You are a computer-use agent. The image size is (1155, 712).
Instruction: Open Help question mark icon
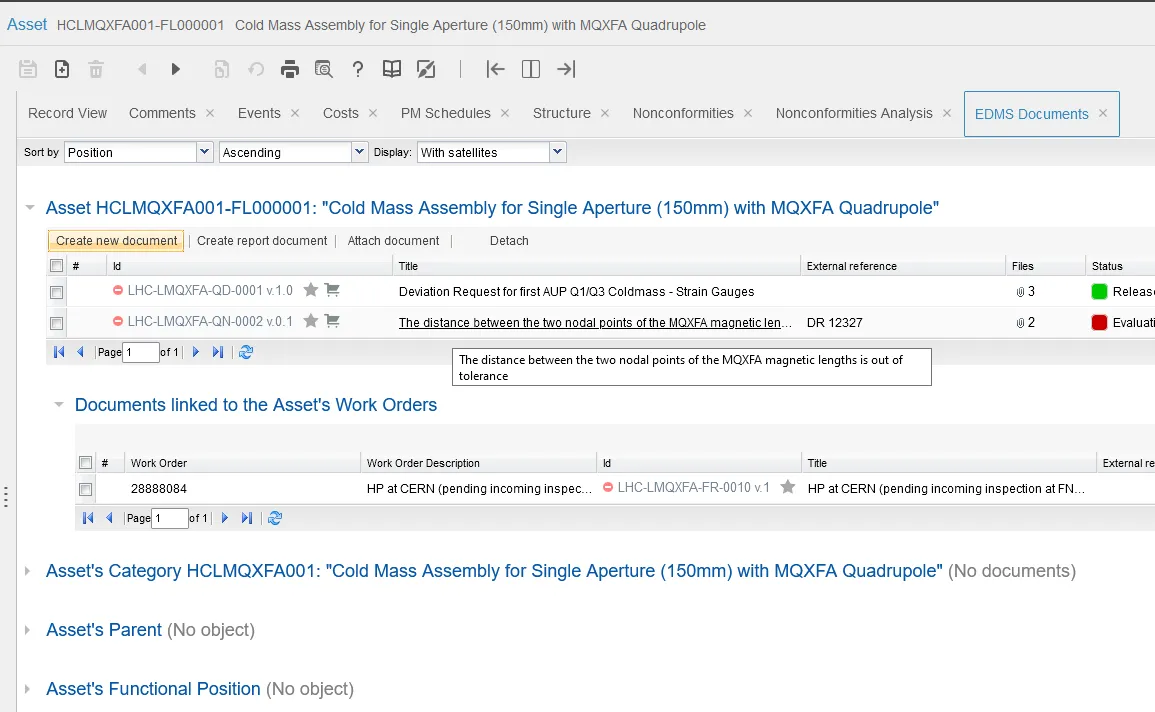[x=357, y=69]
